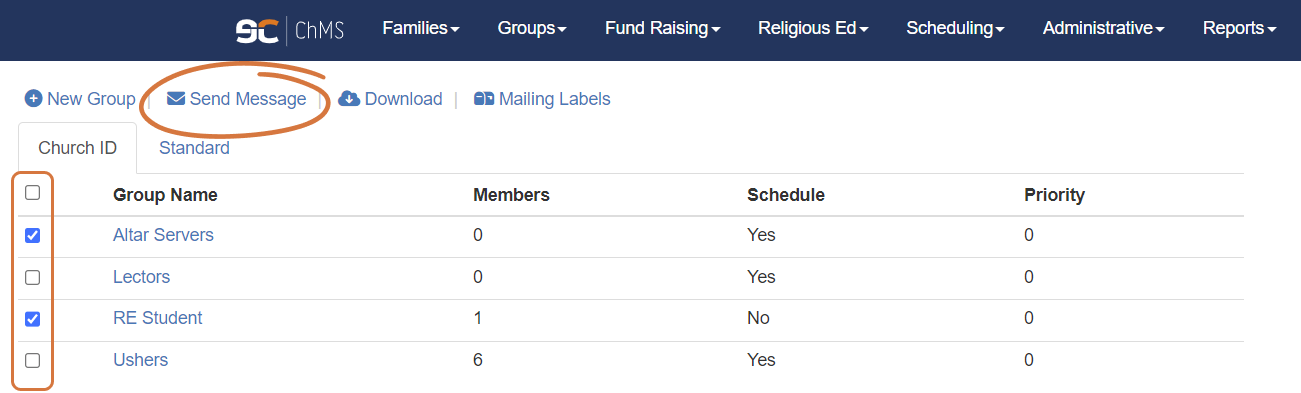This screenshot has height=393, width=1301.
Task: Click the Send Message envelope icon
Action: pyautogui.click(x=176, y=99)
